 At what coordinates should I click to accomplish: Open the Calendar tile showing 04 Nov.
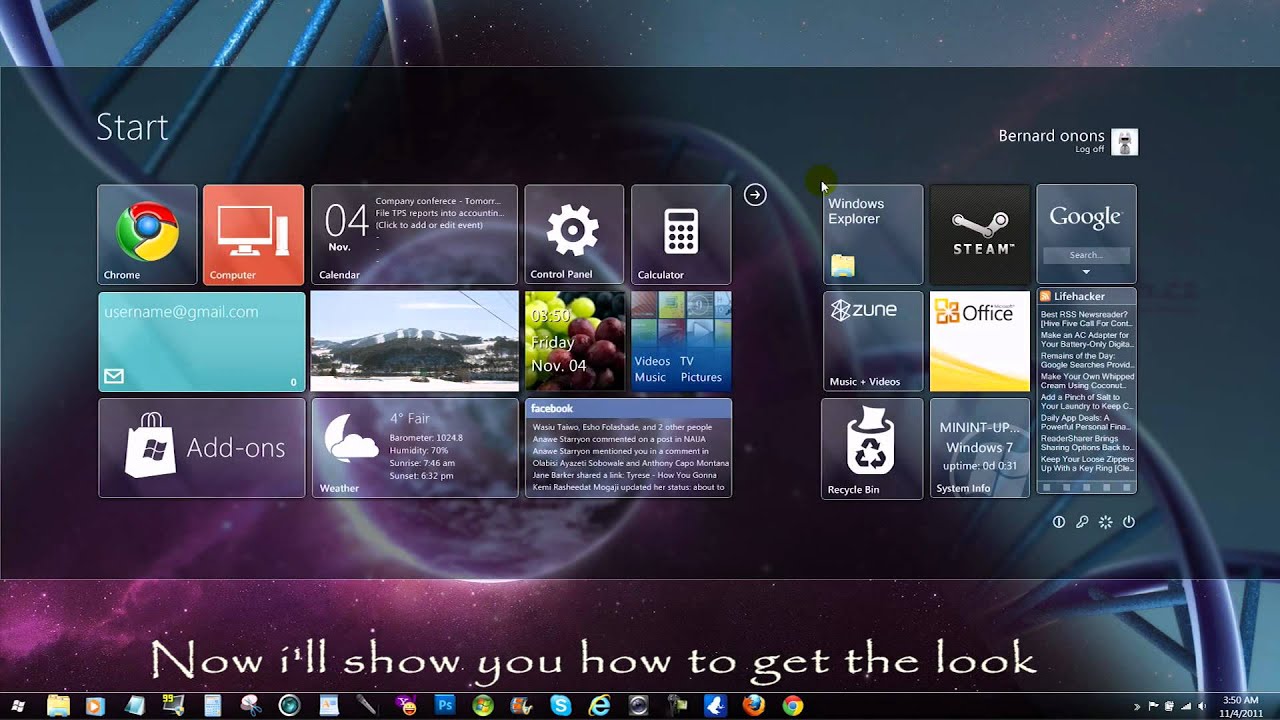tap(414, 234)
